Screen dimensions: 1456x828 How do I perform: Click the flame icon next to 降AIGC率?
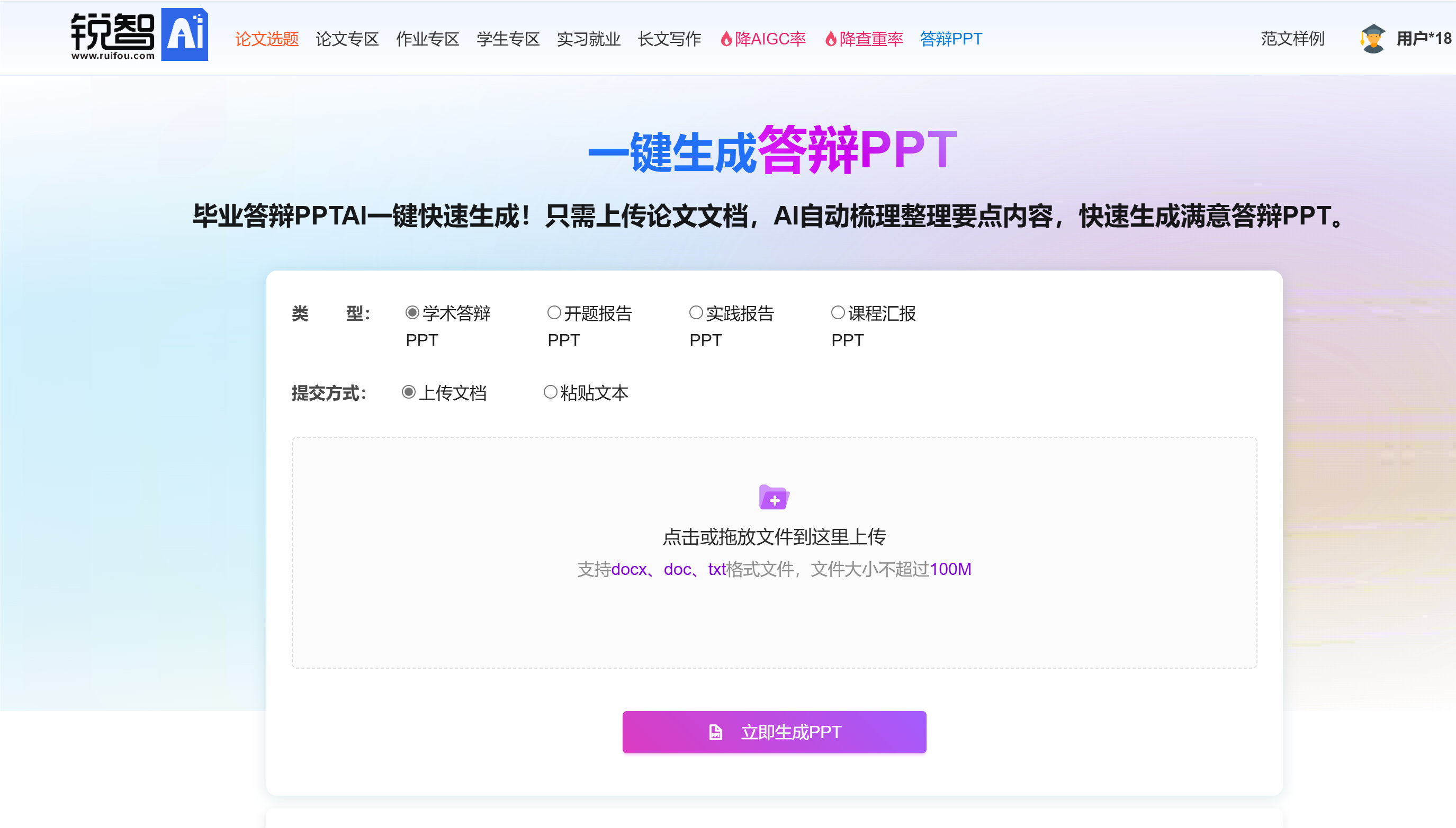[x=726, y=39]
